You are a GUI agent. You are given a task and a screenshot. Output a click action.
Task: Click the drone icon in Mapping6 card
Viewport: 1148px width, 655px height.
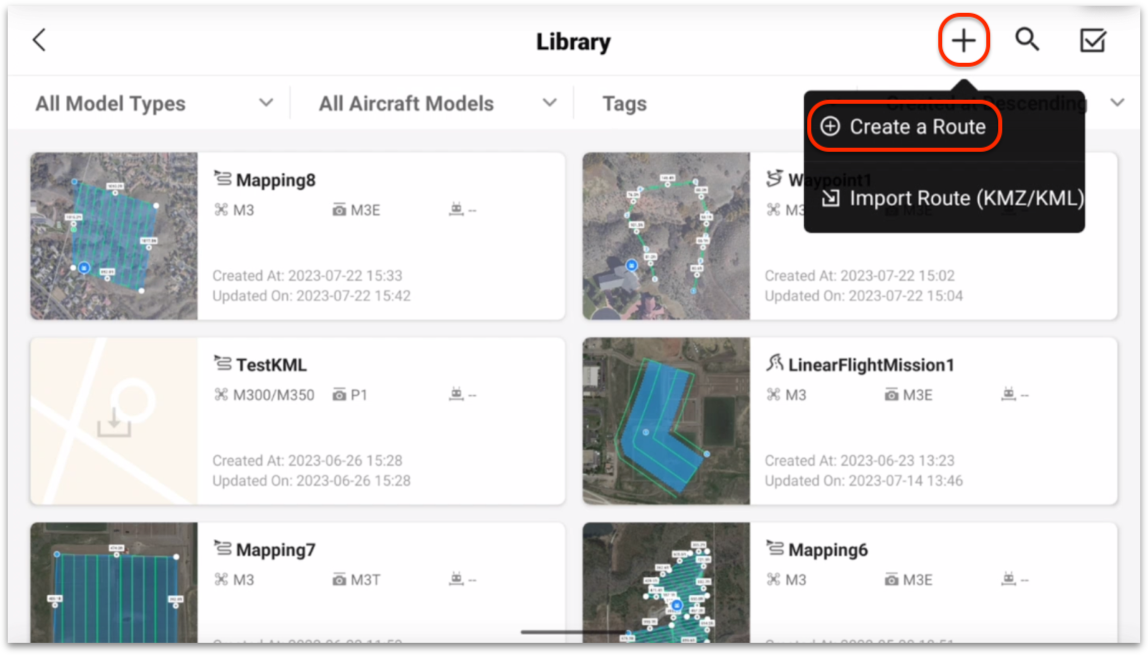[773, 580]
